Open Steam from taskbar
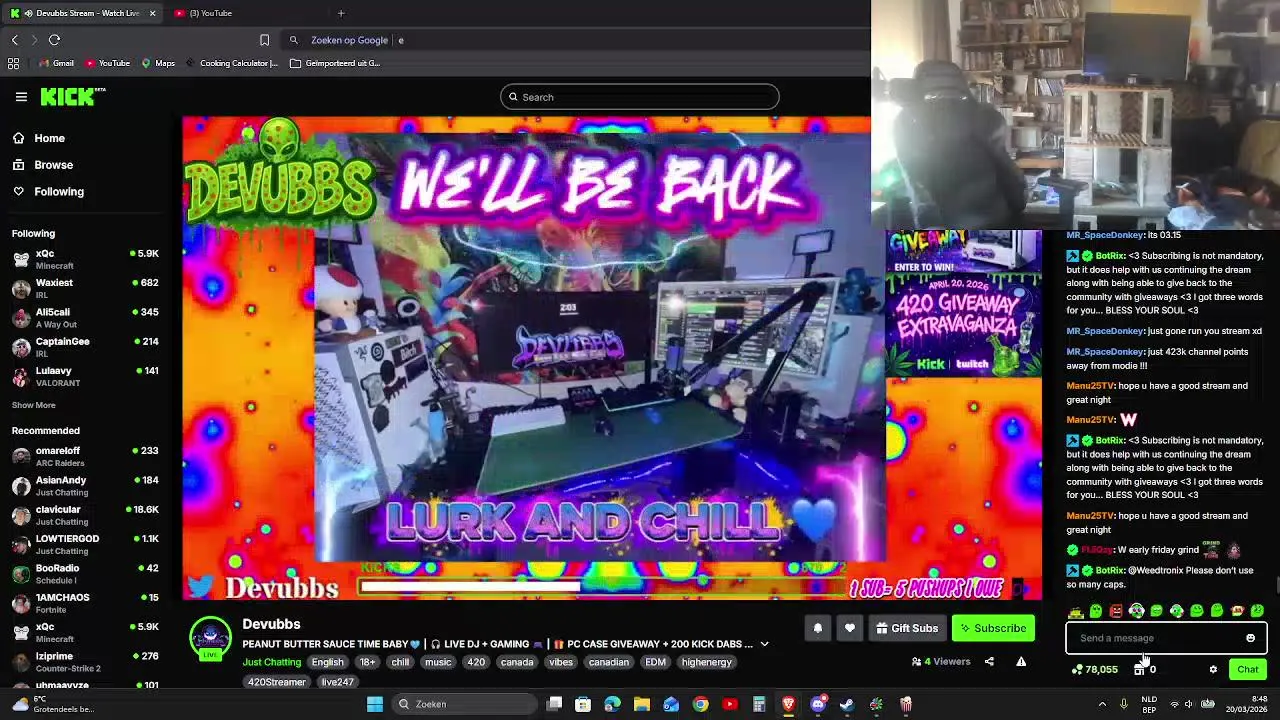This screenshot has height=720, width=1280. (847, 704)
